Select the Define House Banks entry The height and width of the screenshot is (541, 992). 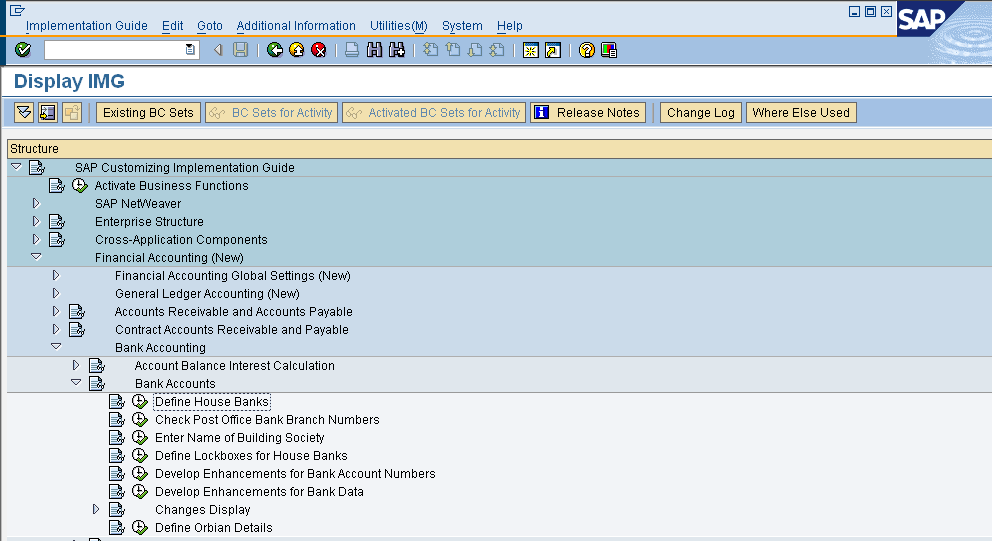tap(212, 402)
